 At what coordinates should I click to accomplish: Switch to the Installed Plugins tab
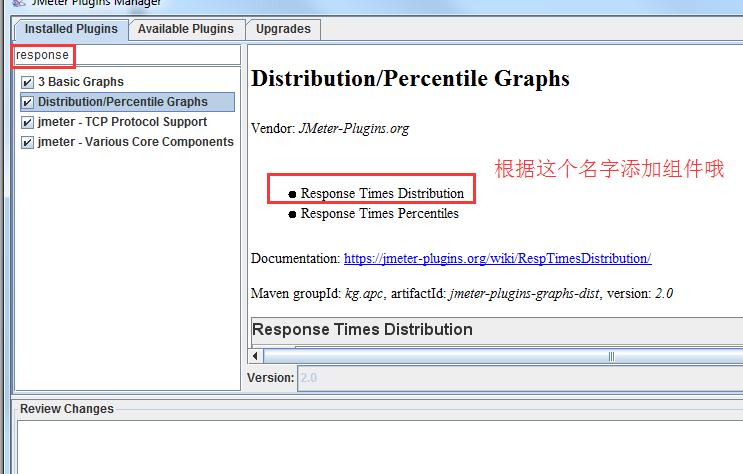71,29
